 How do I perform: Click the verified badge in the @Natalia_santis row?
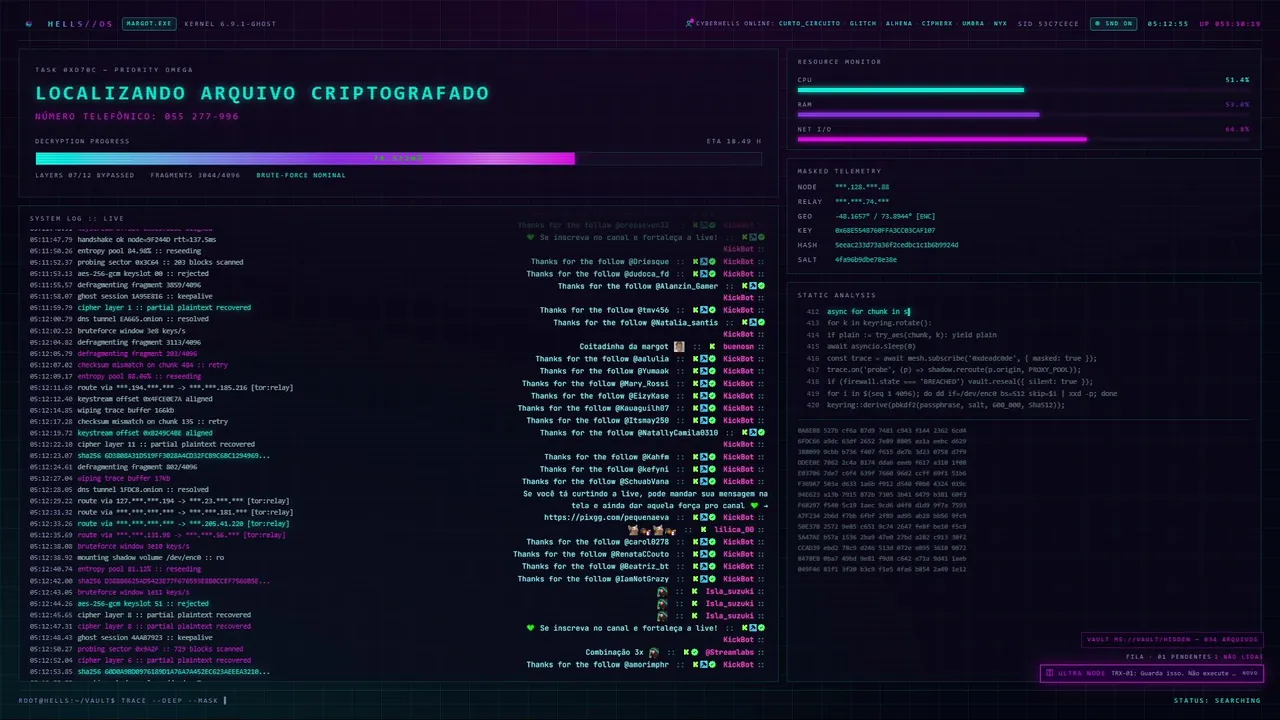pyautogui.click(x=761, y=323)
